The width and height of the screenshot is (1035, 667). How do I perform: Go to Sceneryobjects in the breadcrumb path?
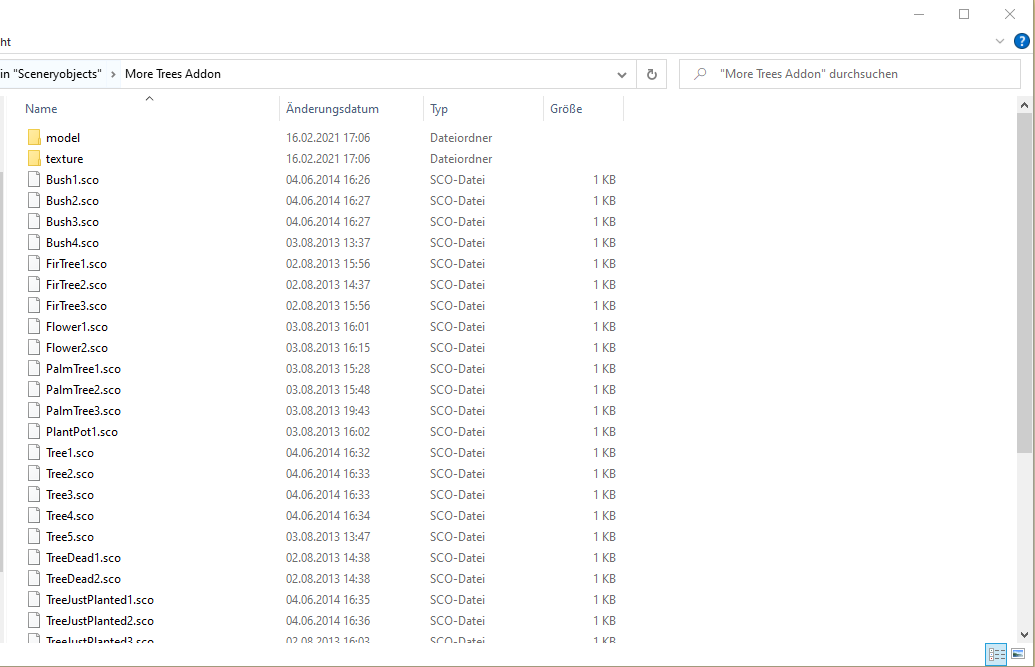(x=54, y=74)
